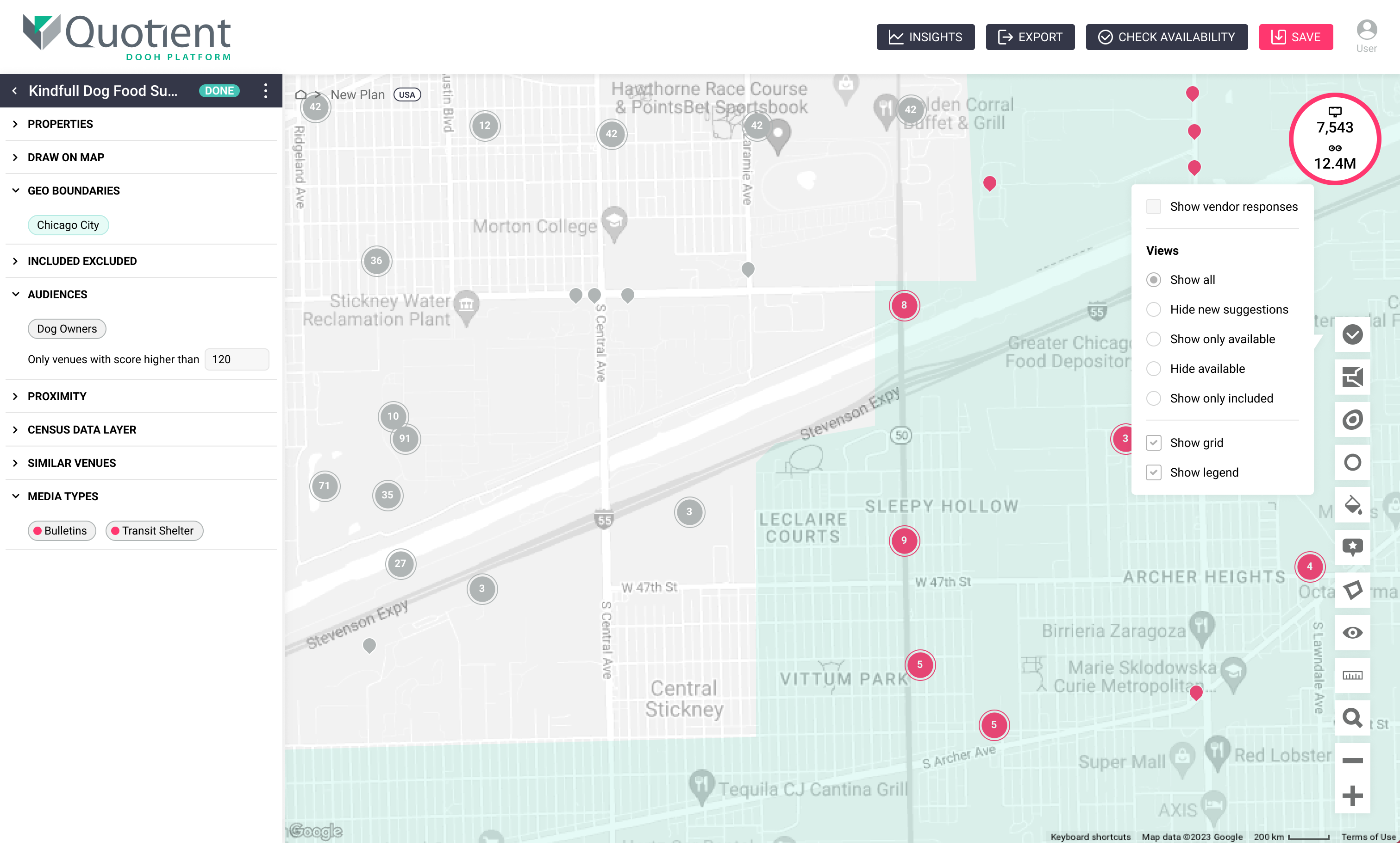
Task: Click the eye view options icon
Action: point(1352,632)
